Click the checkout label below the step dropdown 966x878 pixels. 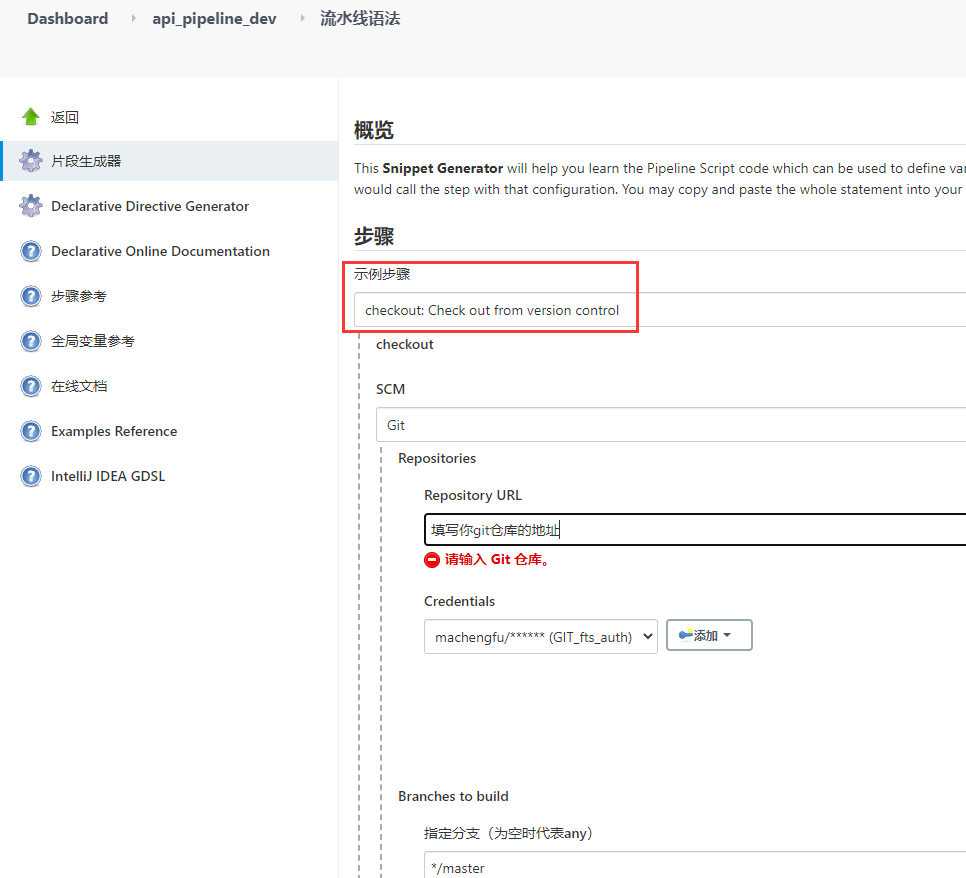405,344
